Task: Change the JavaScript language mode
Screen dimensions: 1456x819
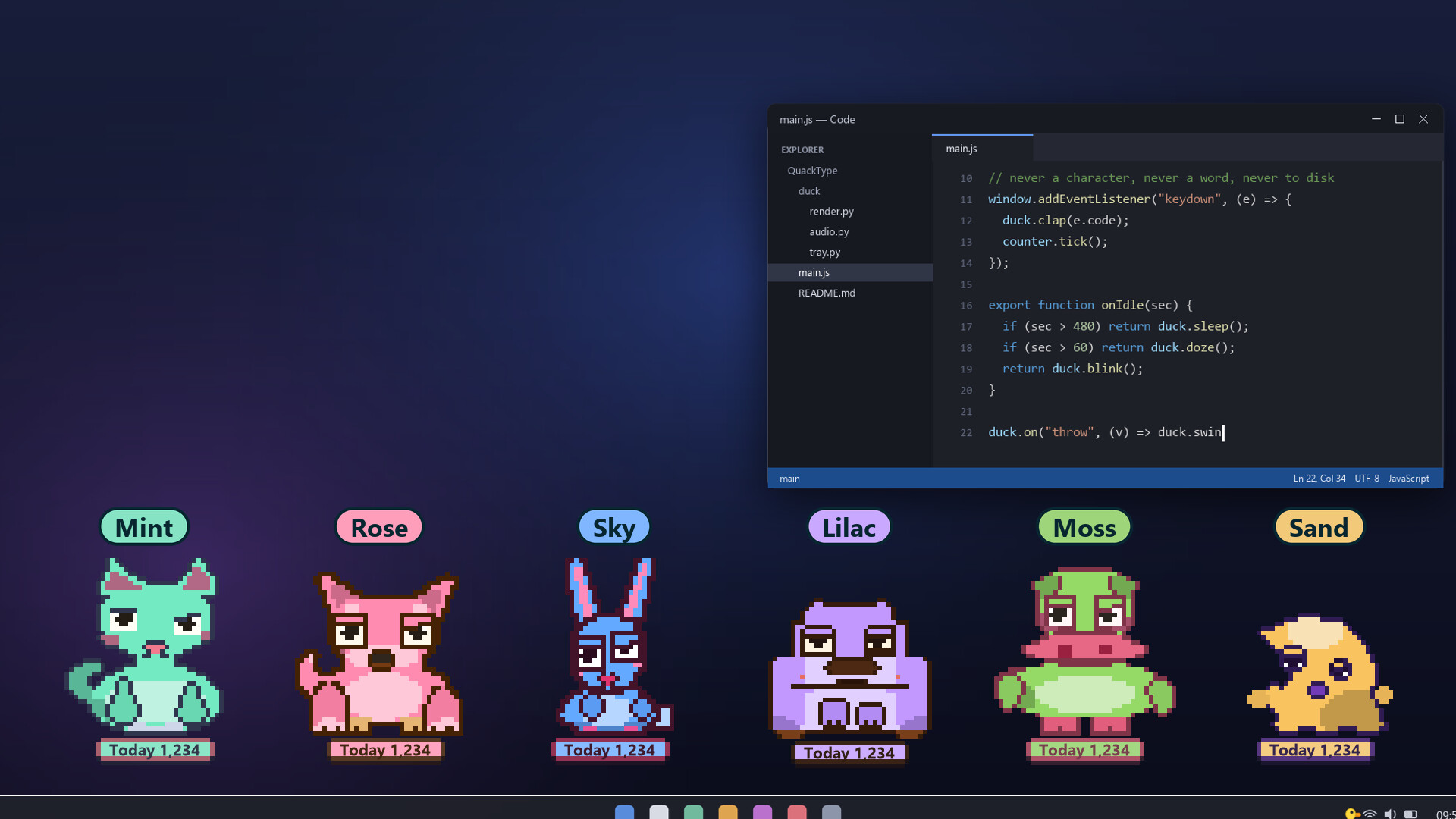Action: pyautogui.click(x=1409, y=479)
